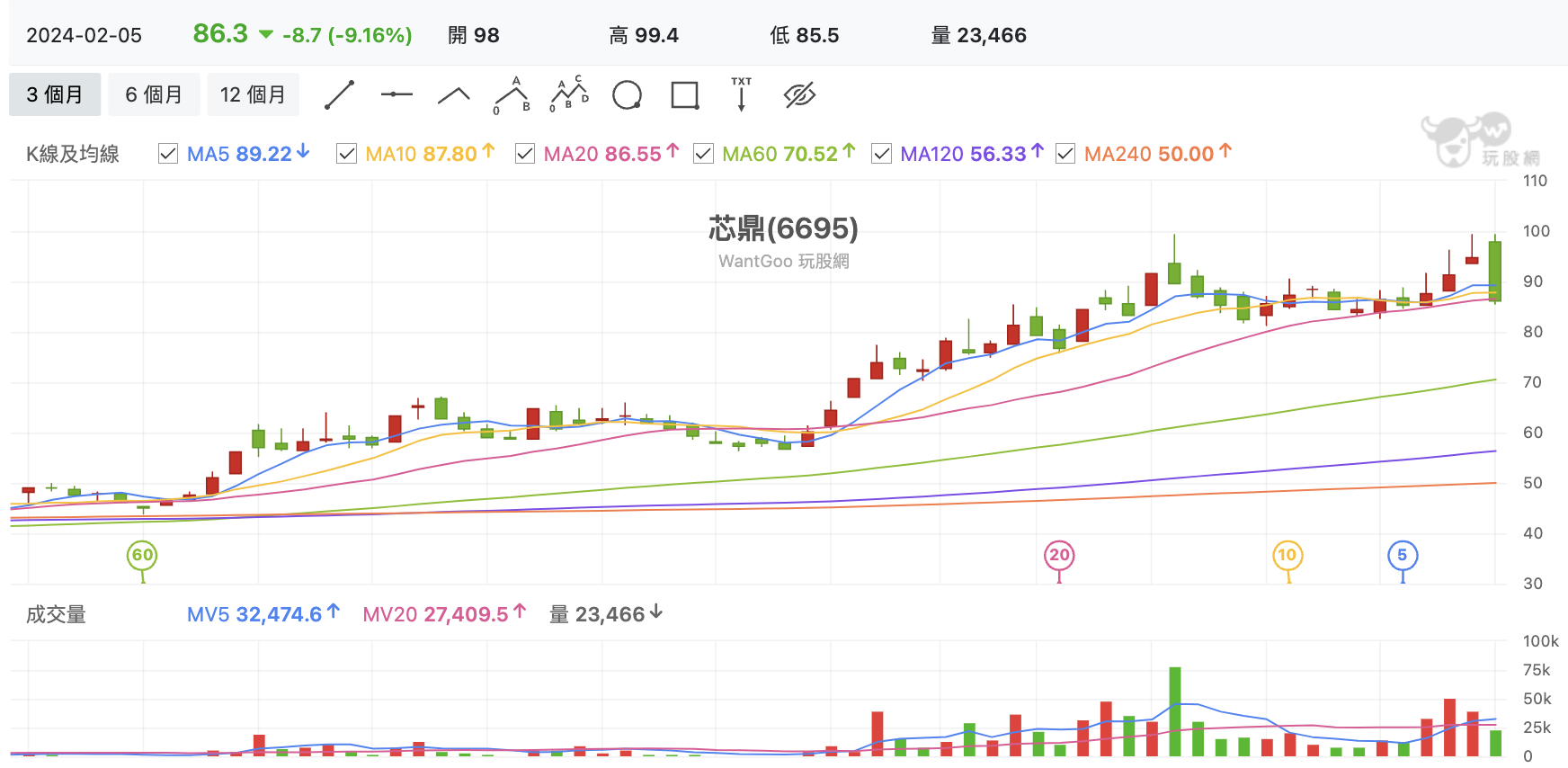Switch to the 12 個月 range tab
The image size is (1568, 768).
[x=253, y=94]
